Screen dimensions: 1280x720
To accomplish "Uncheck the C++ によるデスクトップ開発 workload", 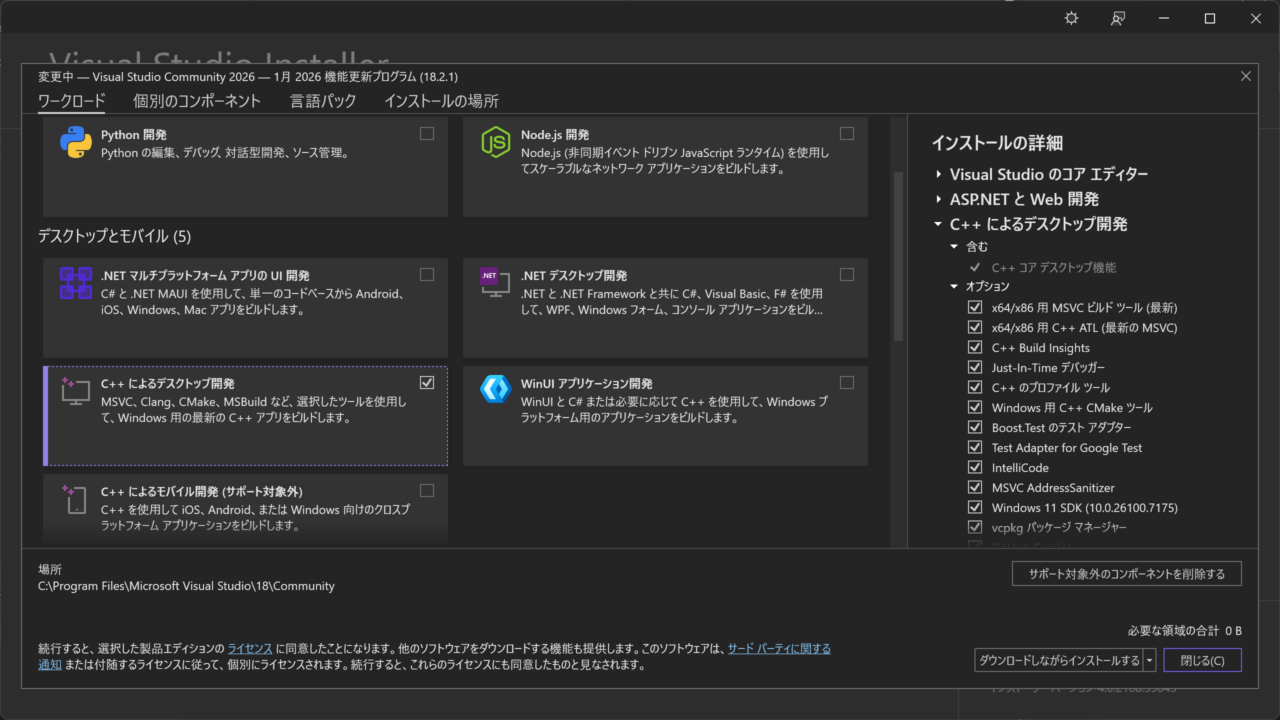I will click(x=427, y=382).
